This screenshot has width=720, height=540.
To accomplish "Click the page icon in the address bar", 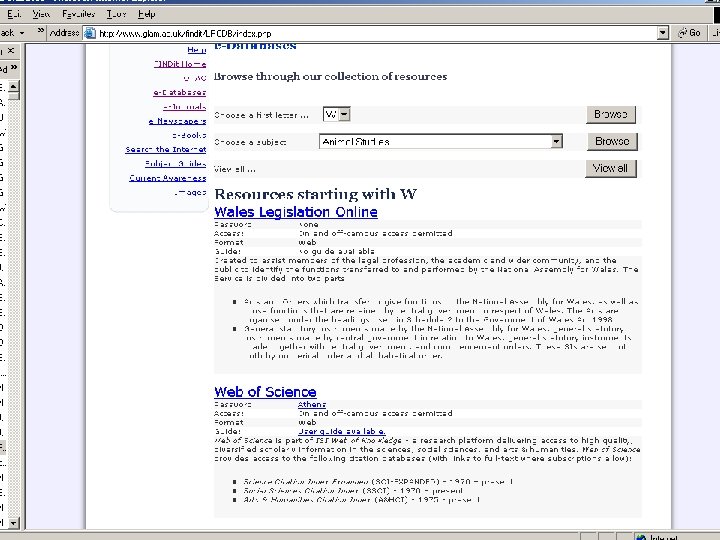I will [90, 33].
